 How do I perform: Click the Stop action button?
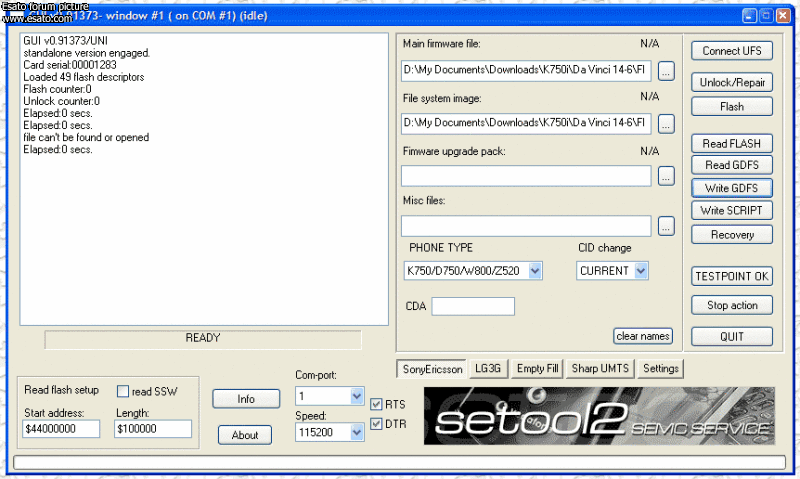tap(732, 306)
